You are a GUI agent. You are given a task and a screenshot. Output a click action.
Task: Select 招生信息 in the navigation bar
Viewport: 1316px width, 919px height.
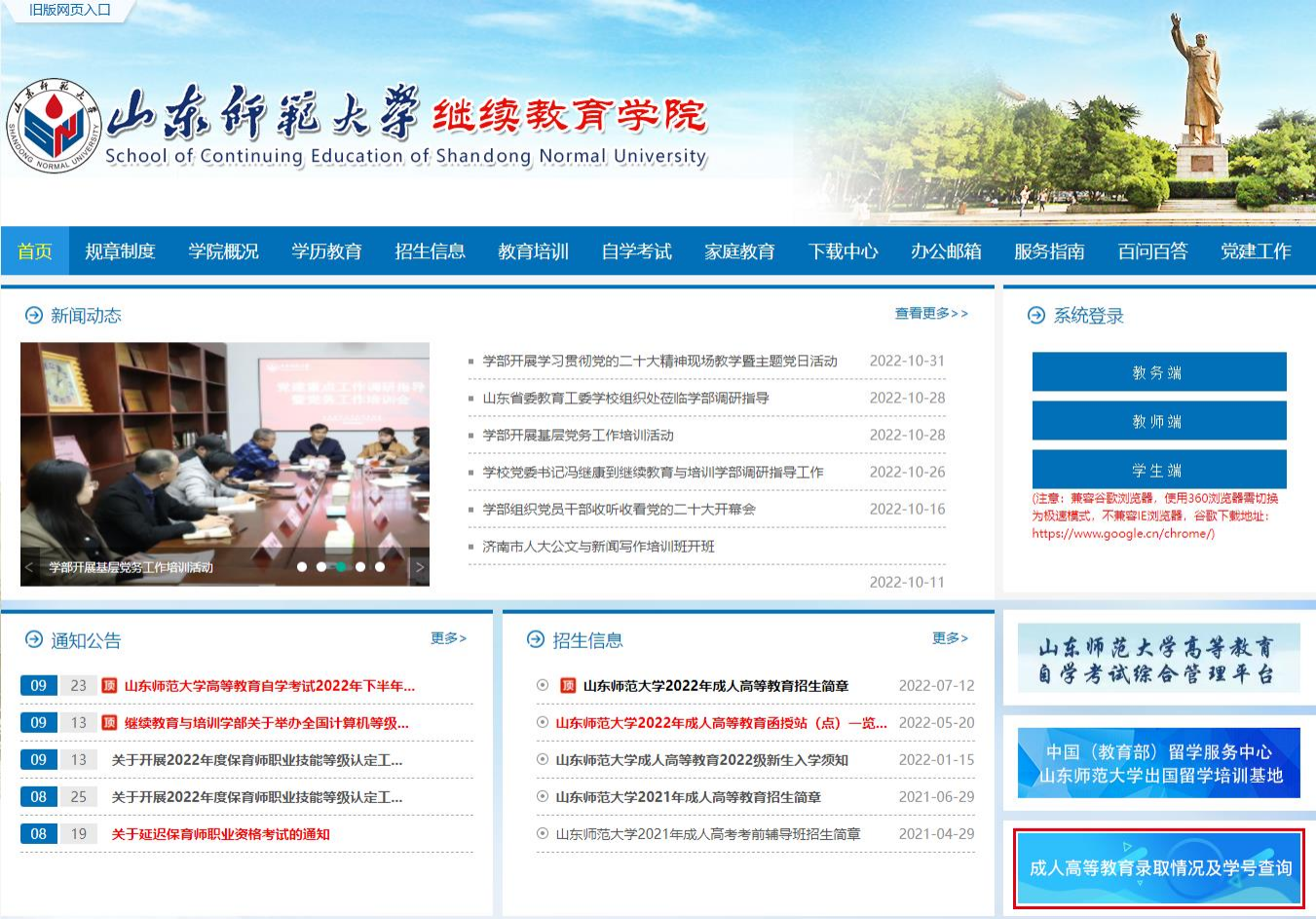(x=430, y=251)
